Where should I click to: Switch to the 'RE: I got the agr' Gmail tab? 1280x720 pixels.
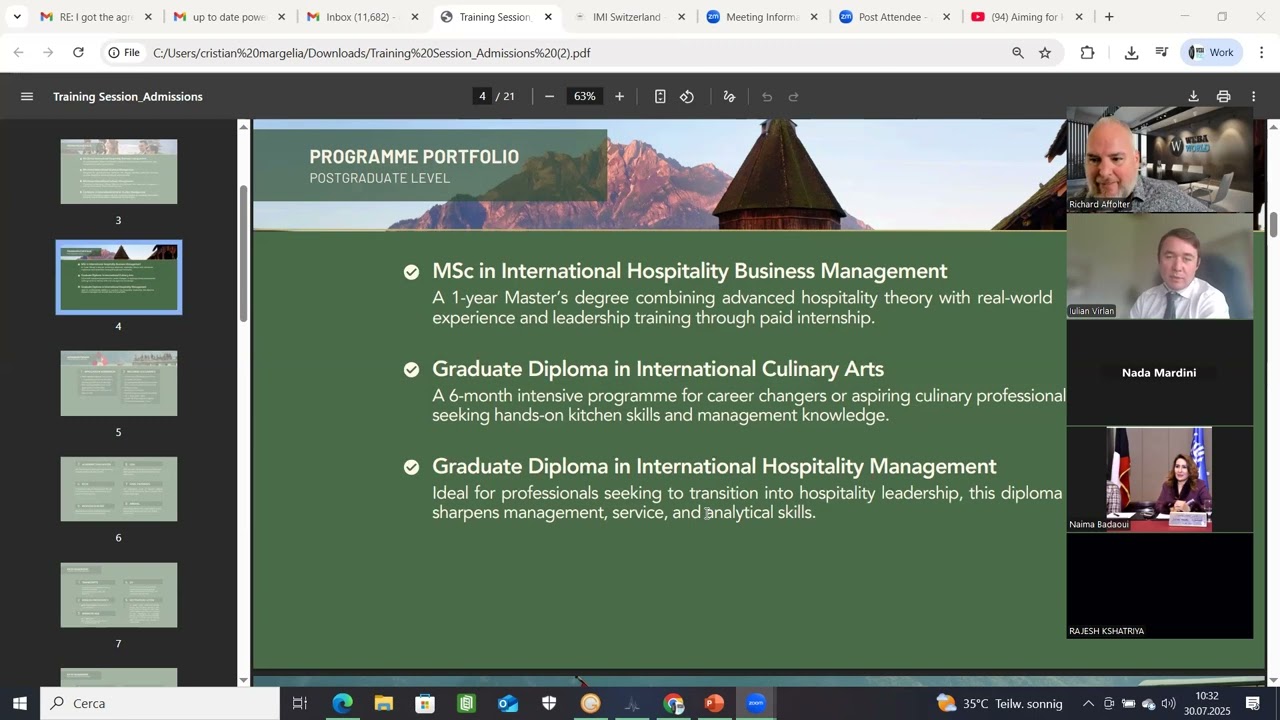click(95, 17)
